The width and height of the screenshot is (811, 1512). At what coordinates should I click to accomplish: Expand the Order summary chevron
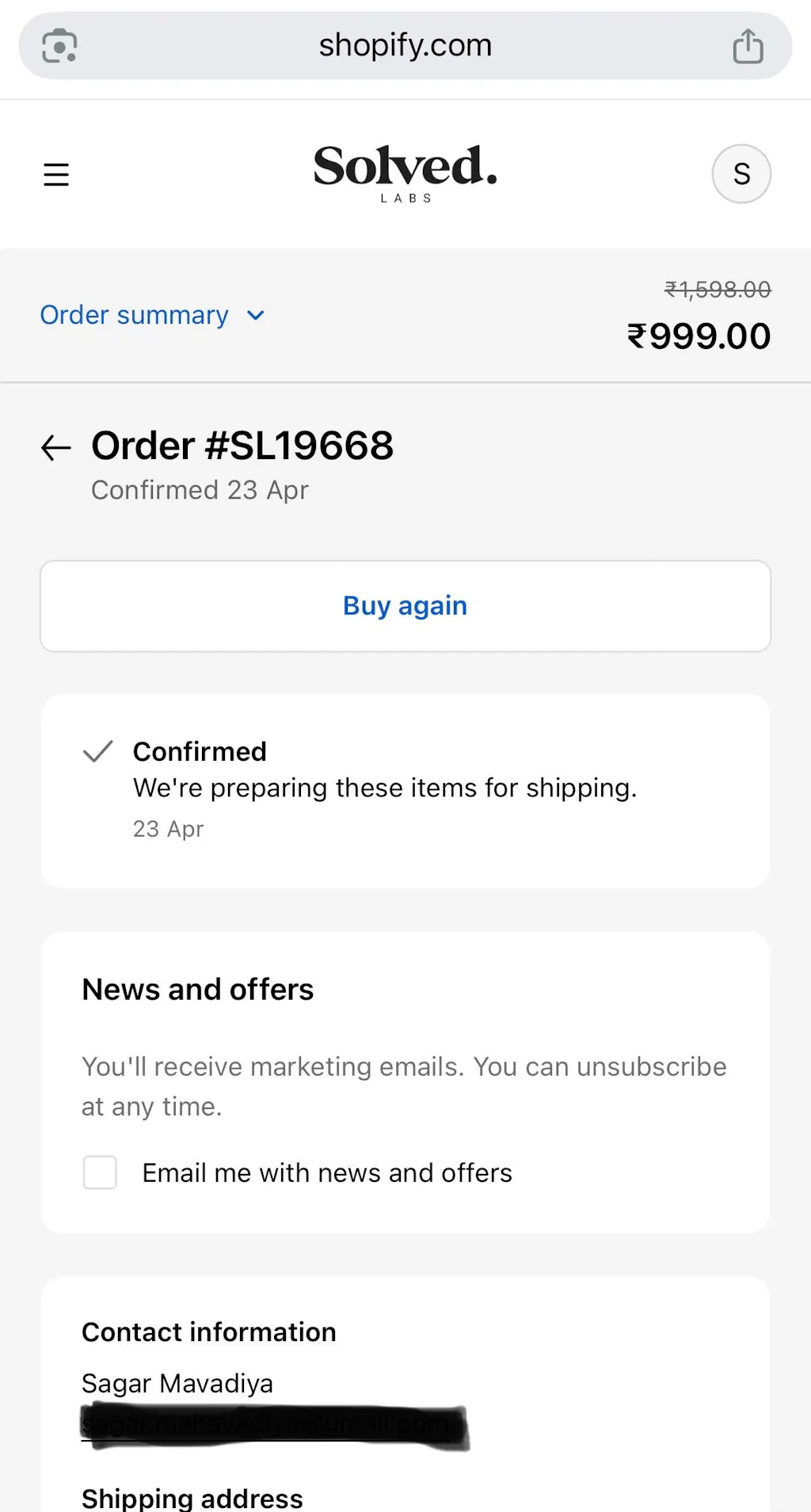[x=256, y=316]
